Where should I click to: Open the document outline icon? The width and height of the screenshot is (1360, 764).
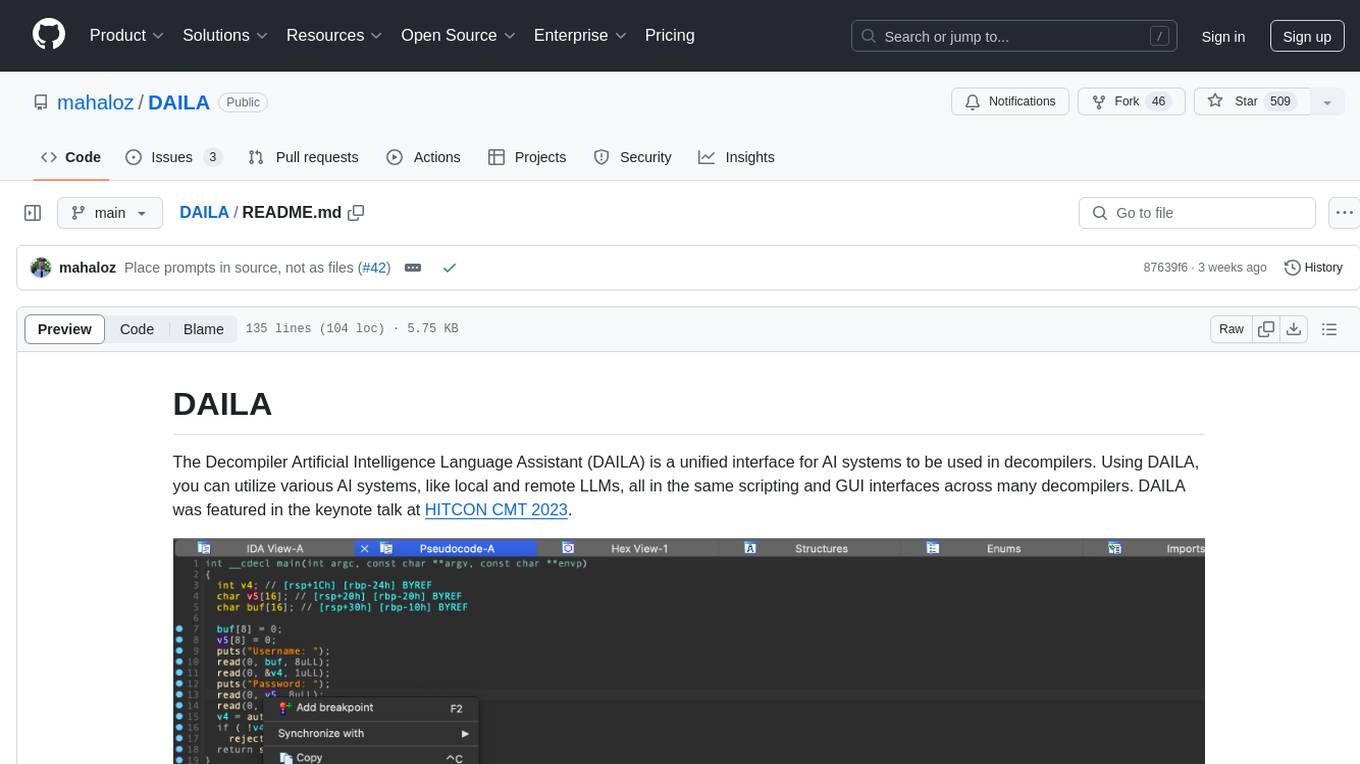(x=1329, y=329)
